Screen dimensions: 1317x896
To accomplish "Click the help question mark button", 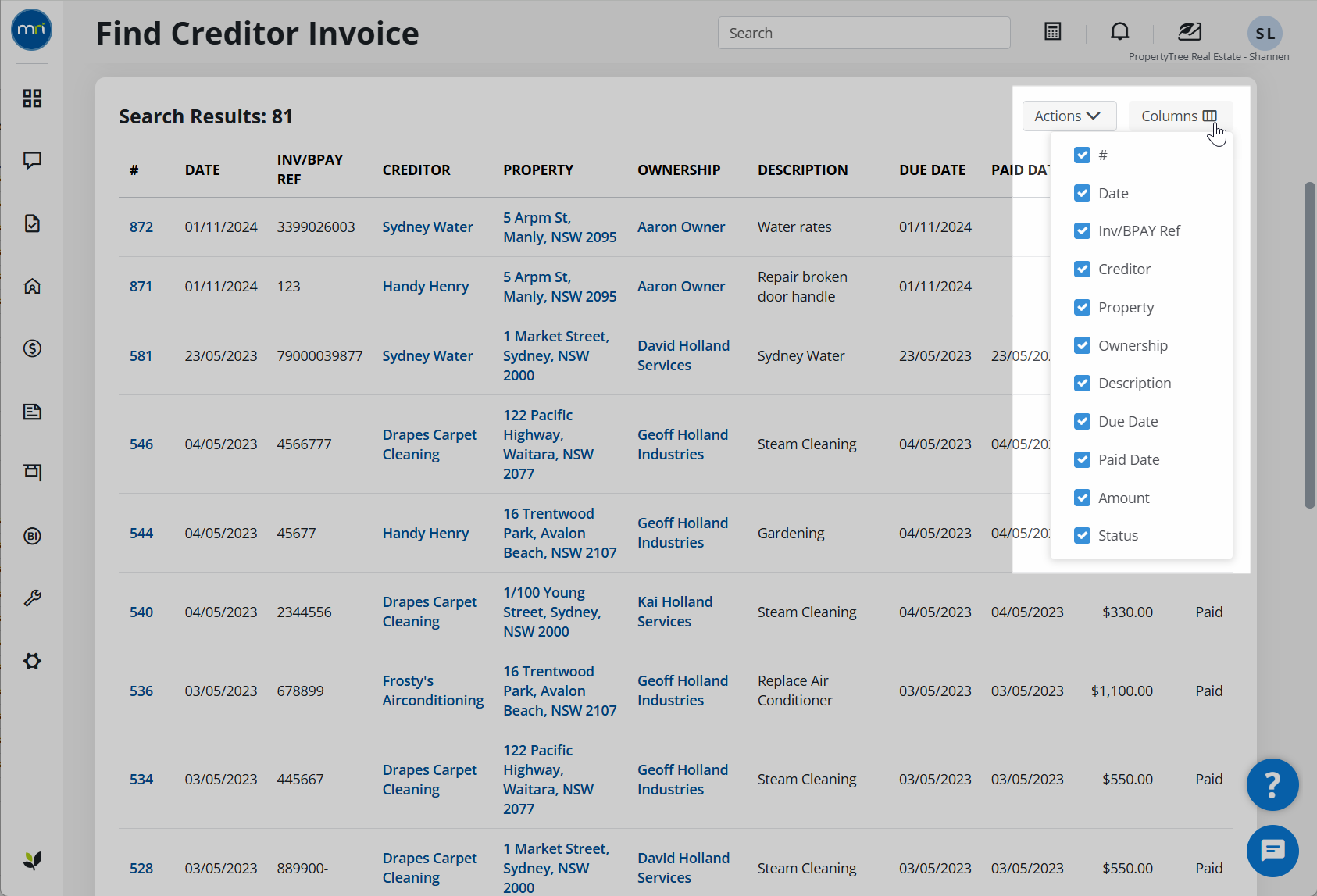I will [x=1272, y=784].
